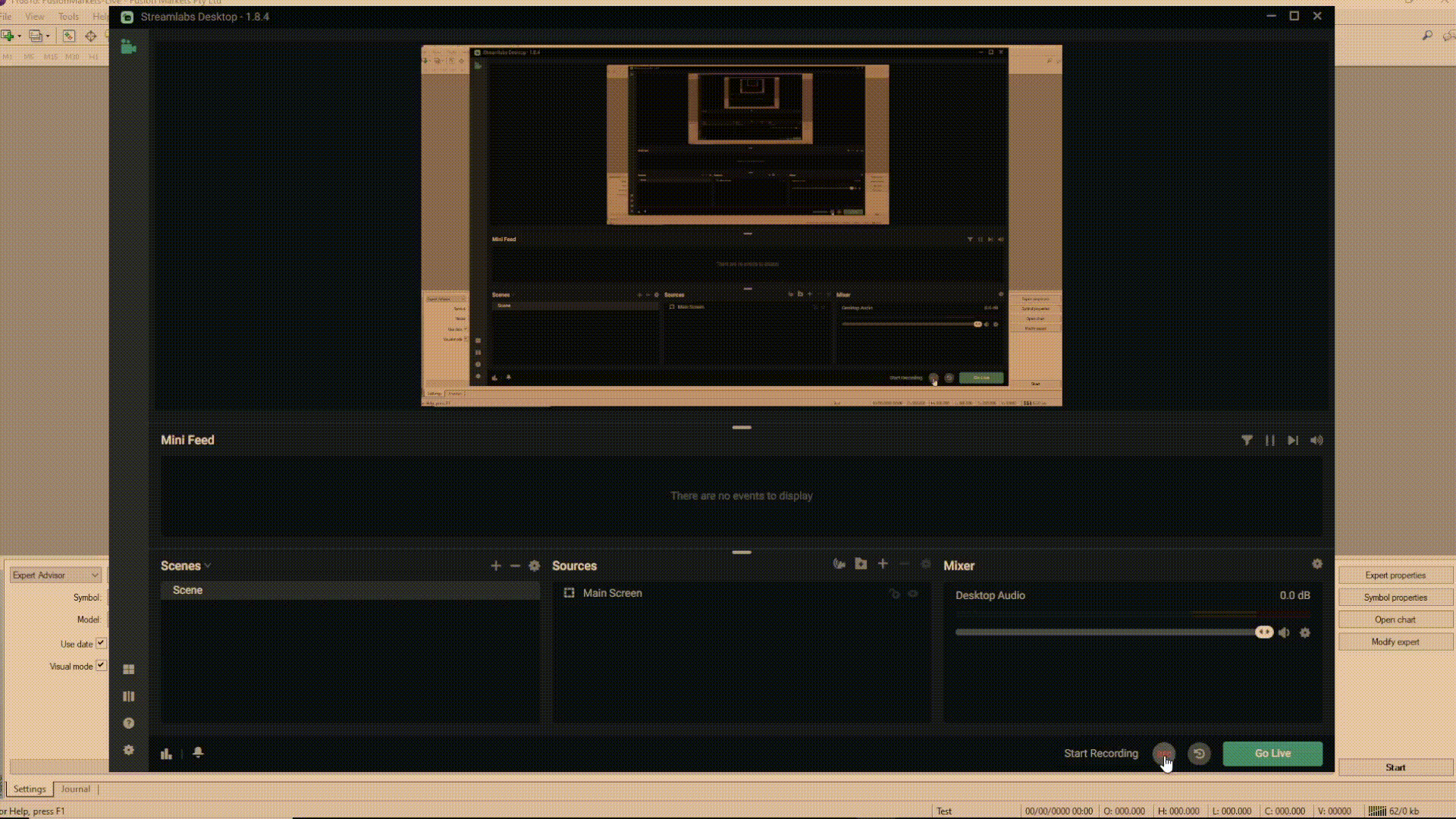Screen dimensions: 1456x819
Task: Open notifications bell icon
Action: click(x=198, y=753)
